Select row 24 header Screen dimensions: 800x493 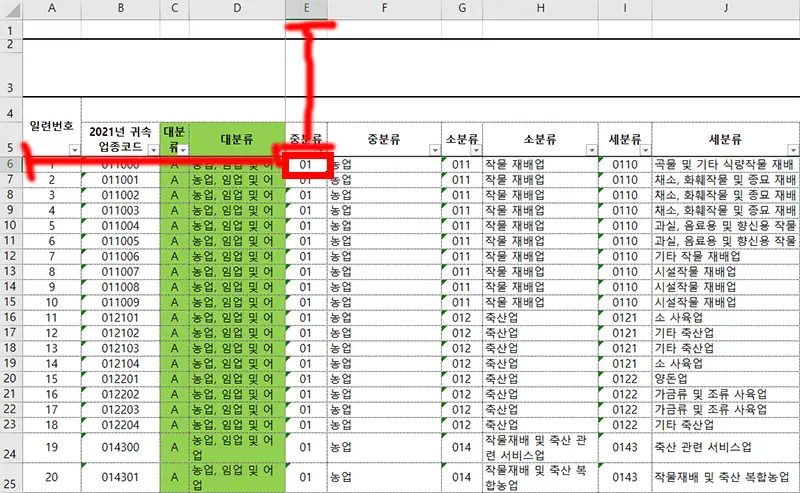11,448
